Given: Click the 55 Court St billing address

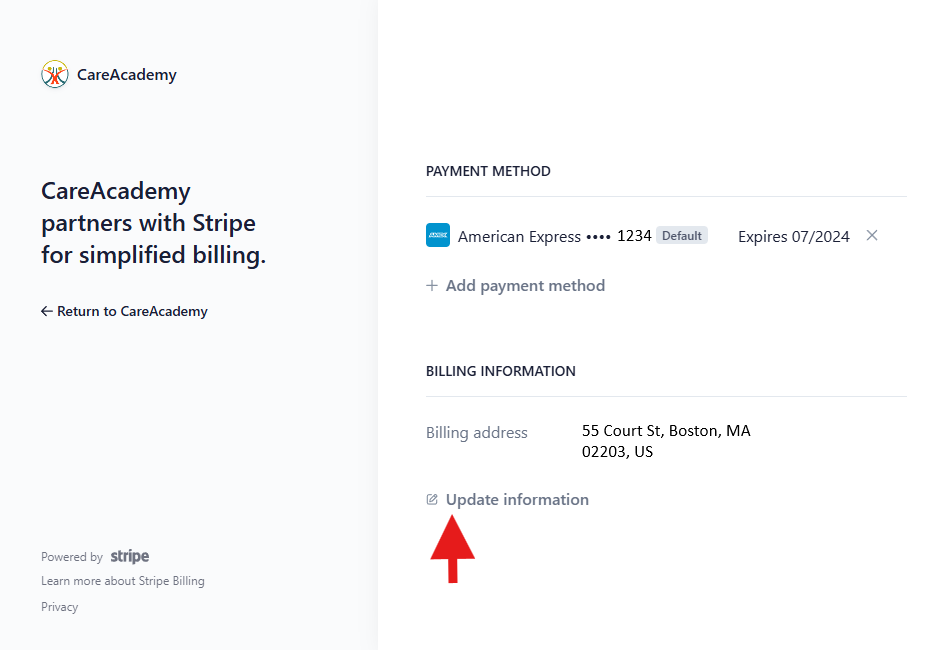Looking at the screenshot, I should (x=666, y=441).
